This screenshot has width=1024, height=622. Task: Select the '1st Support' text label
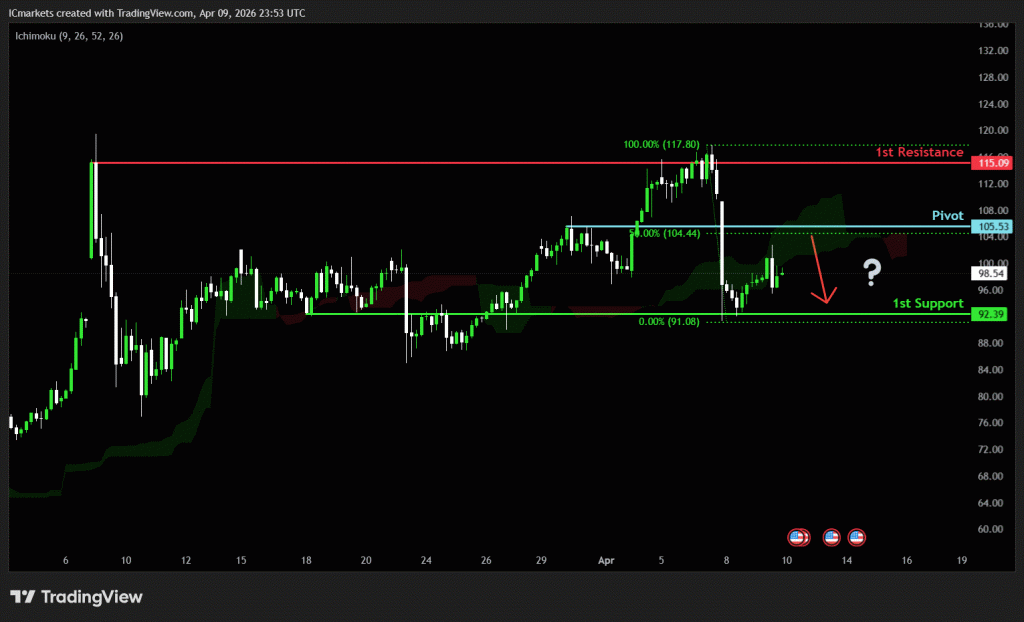(927, 303)
